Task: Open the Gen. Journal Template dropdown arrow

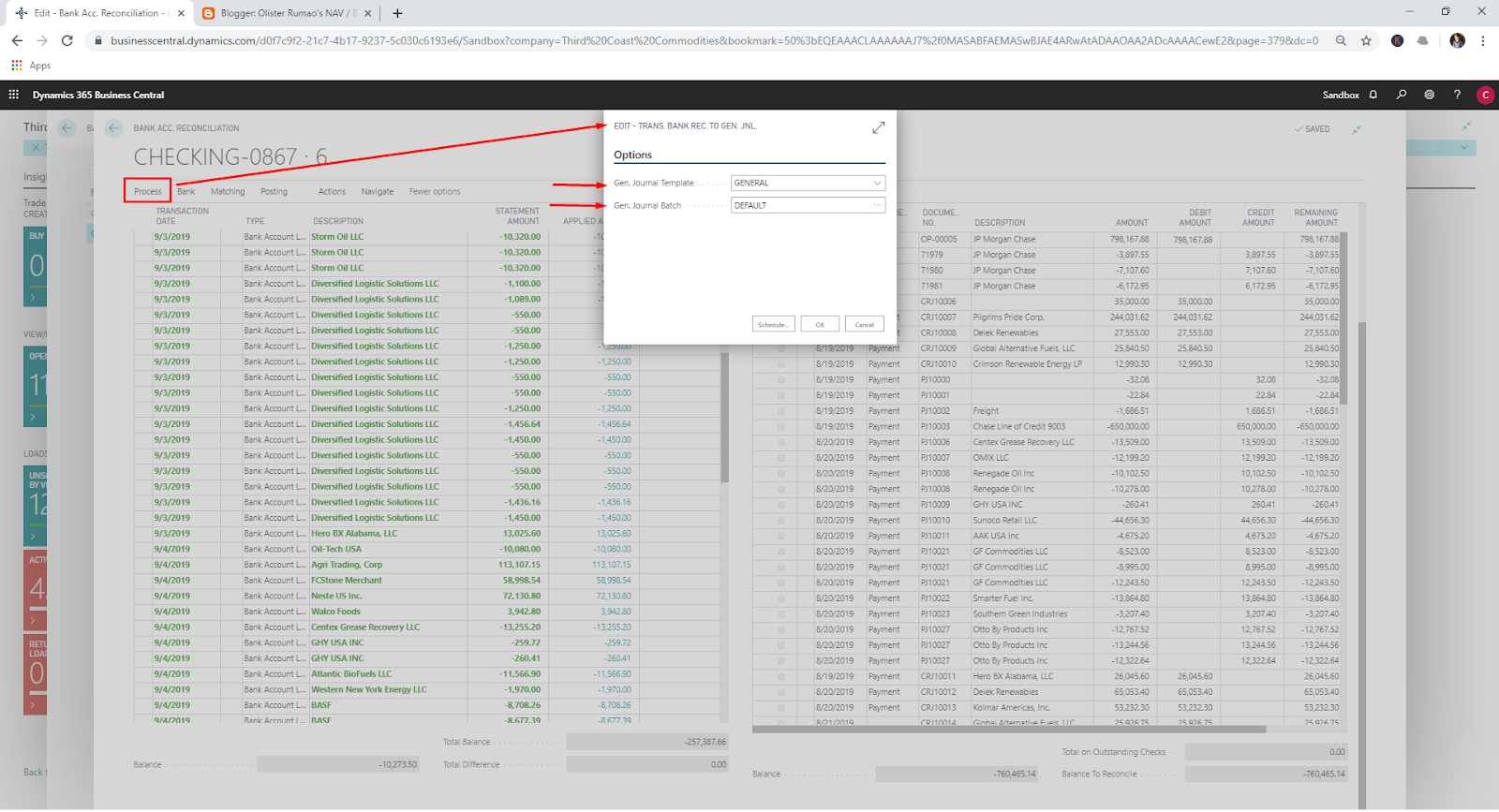Action: pyautogui.click(x=877, y=183)
